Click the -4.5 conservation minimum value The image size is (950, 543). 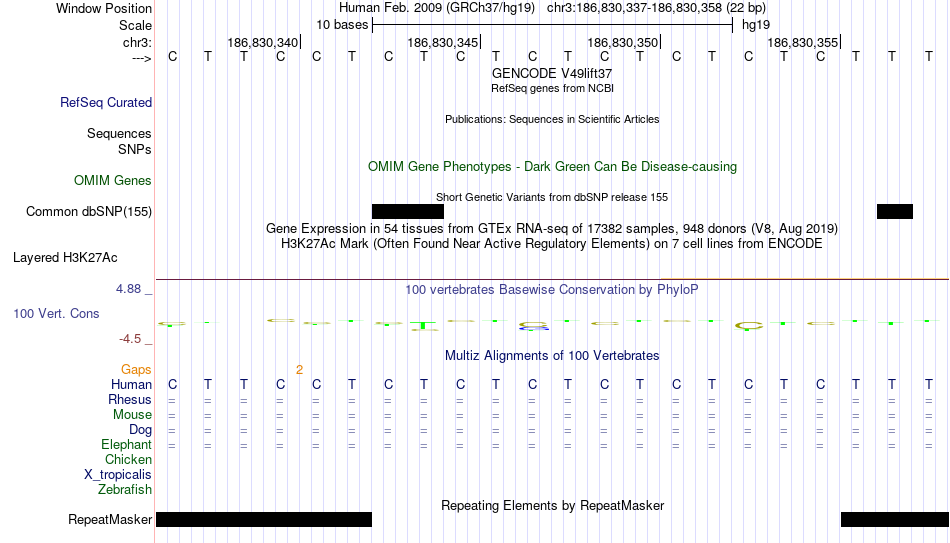(130, 339)
